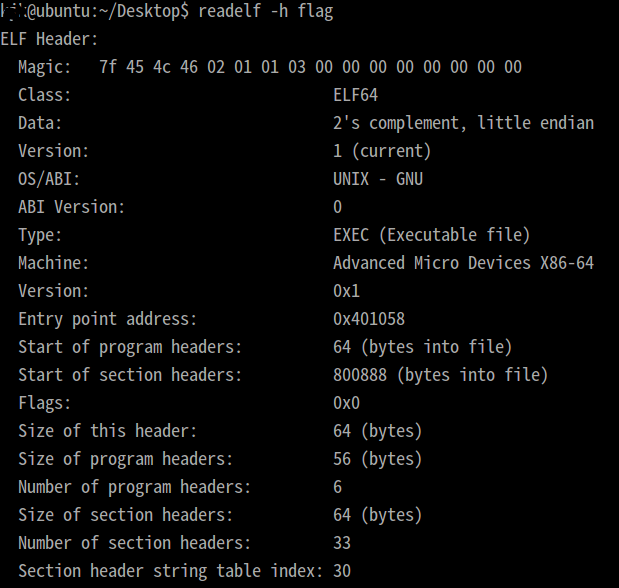619x588 pixels.
Task: Click the Magic bytes hex sequence
Action: tap(310, 67)
